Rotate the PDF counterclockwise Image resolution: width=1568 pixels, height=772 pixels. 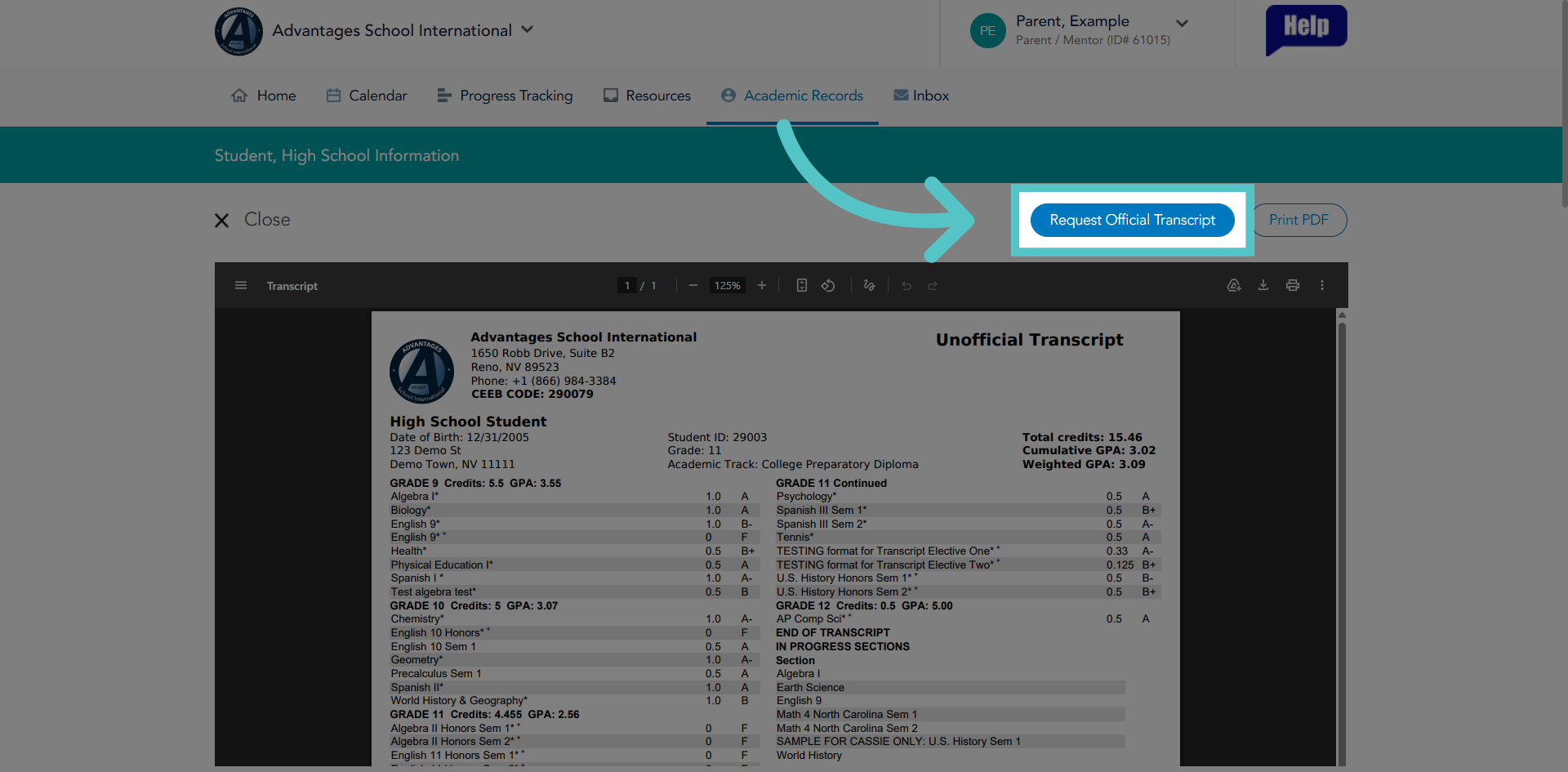(828, 285)
